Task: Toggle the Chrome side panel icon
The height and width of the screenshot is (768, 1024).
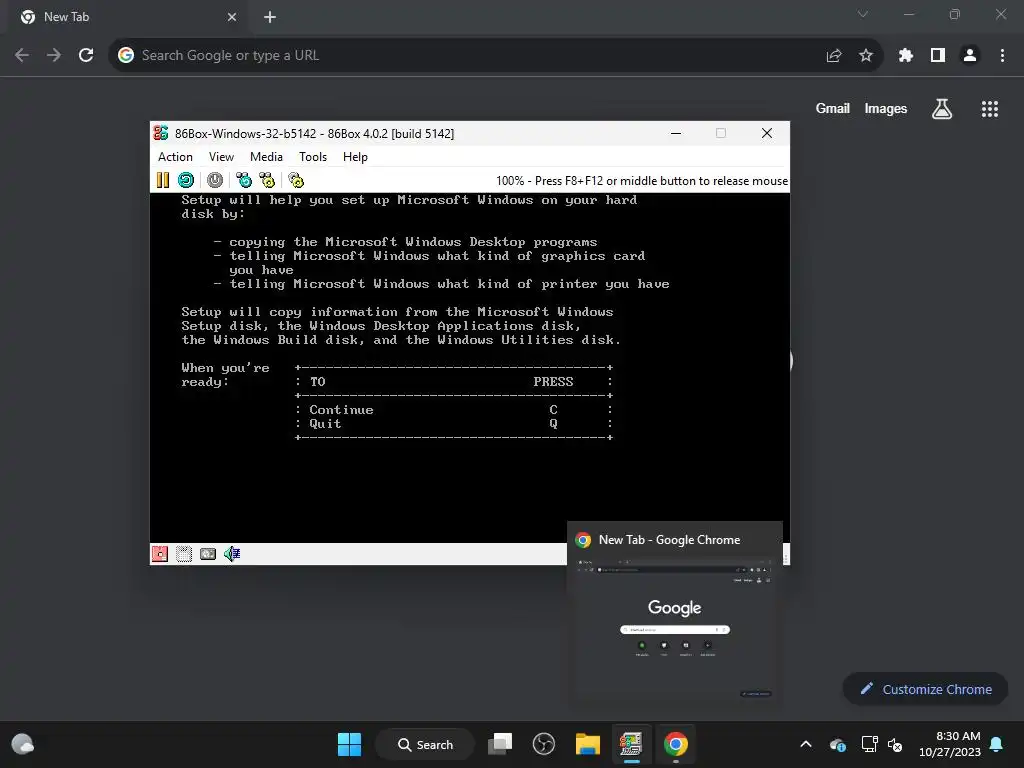Action: pyautogui.click(x=938, y=56)
